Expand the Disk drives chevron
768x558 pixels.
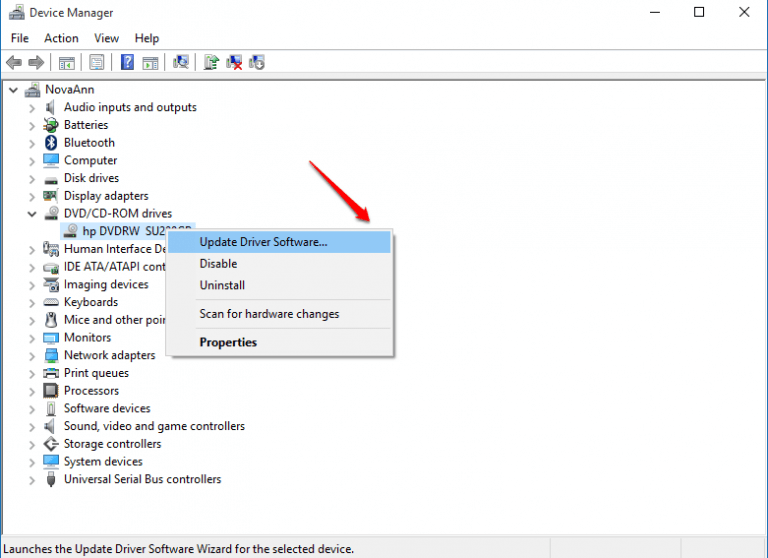(x=32, y=178)
